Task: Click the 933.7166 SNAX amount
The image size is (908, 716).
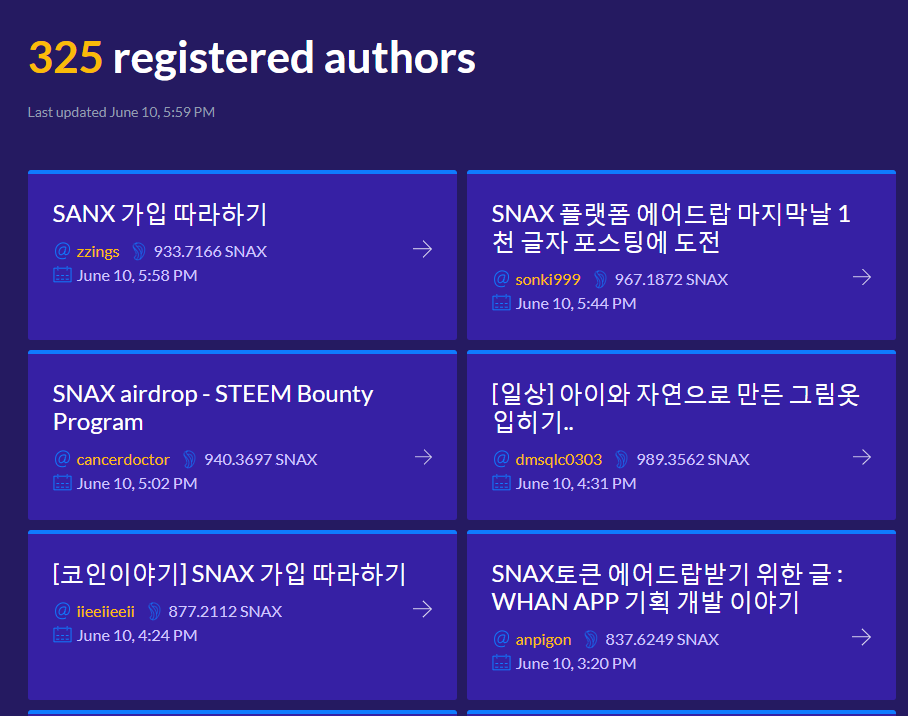Action: tap(210, 251)
